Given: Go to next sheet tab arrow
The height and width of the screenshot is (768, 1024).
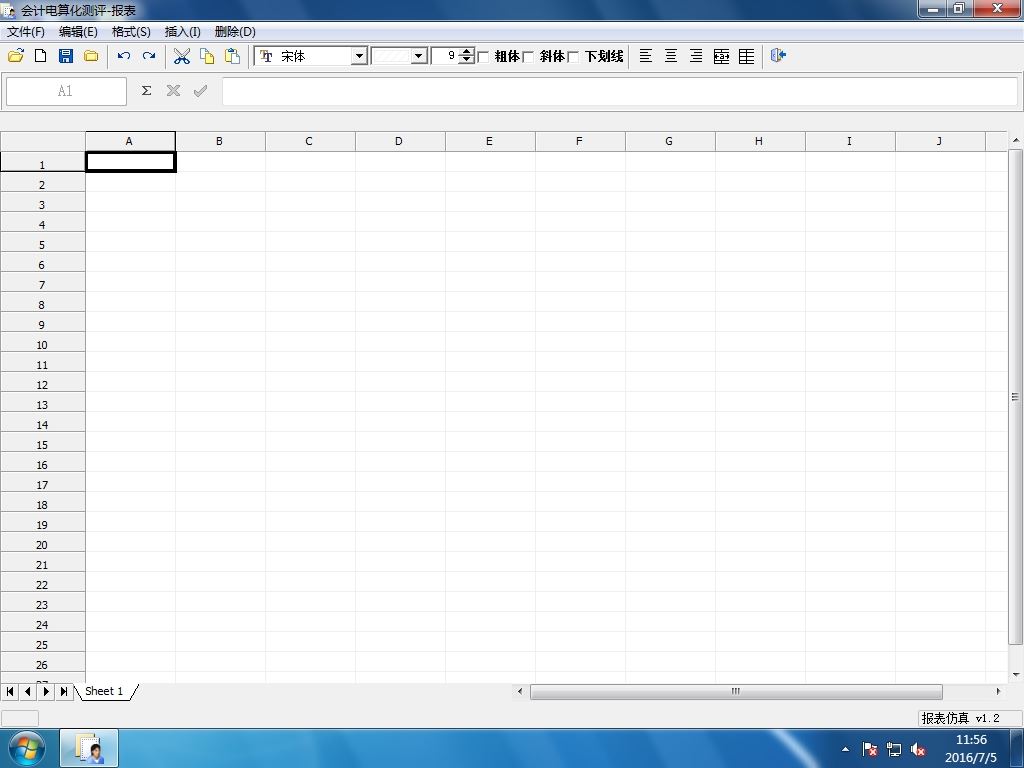Looking at the screenshot, I should (46, 691).
